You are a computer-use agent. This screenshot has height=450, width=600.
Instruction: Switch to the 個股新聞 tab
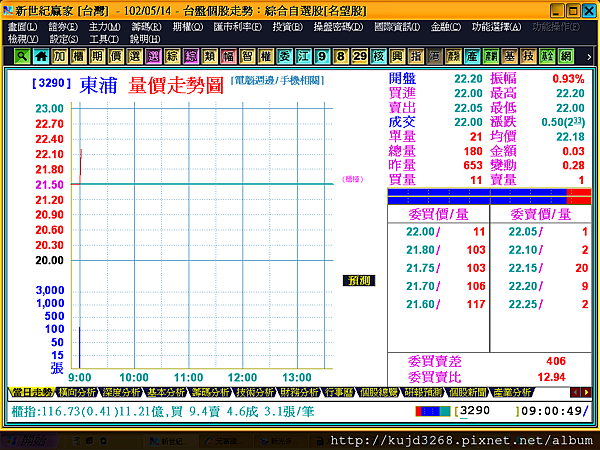click(467, 392)
